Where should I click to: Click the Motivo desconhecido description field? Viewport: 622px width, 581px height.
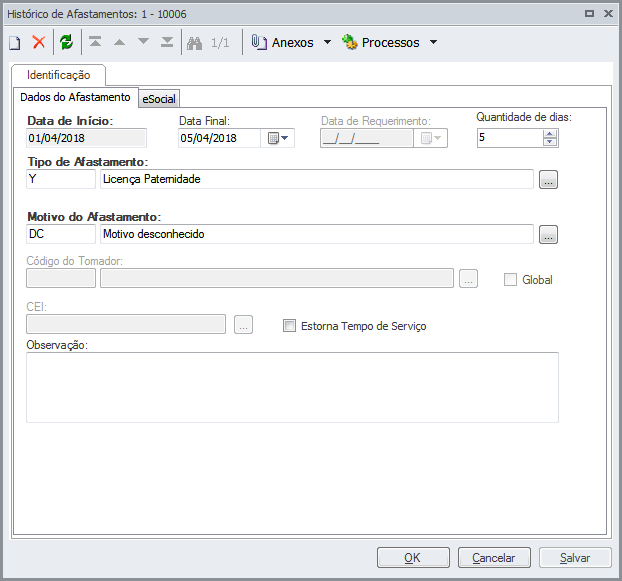[x=317, y=234]
